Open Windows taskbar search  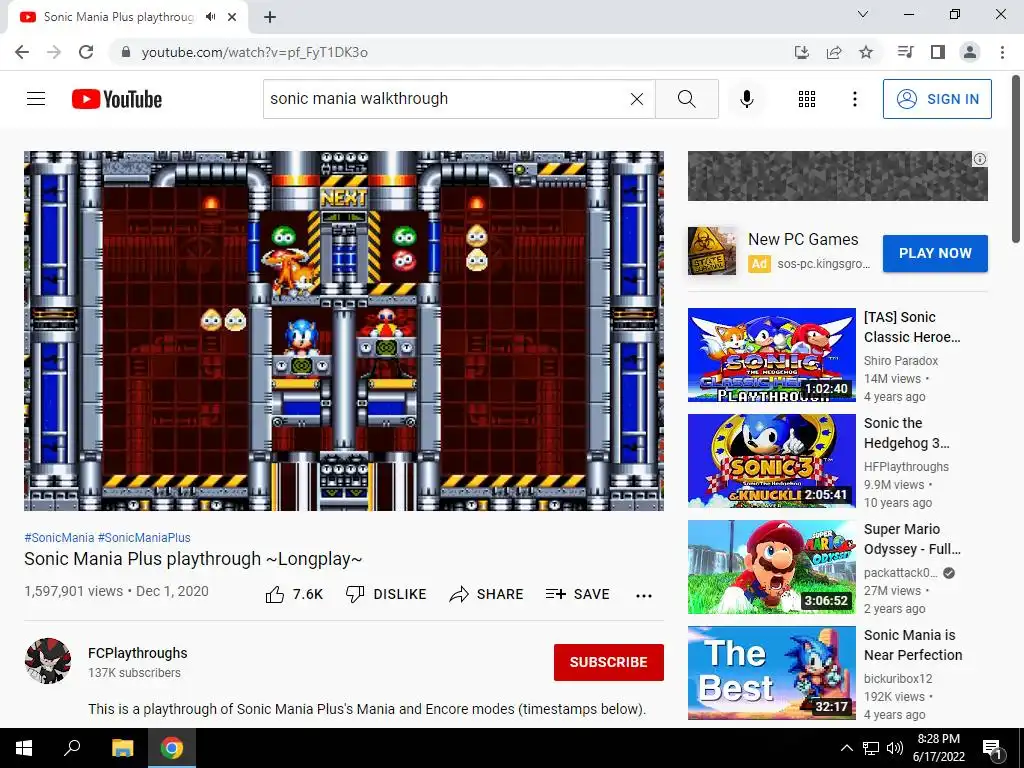tap(72, 748)
